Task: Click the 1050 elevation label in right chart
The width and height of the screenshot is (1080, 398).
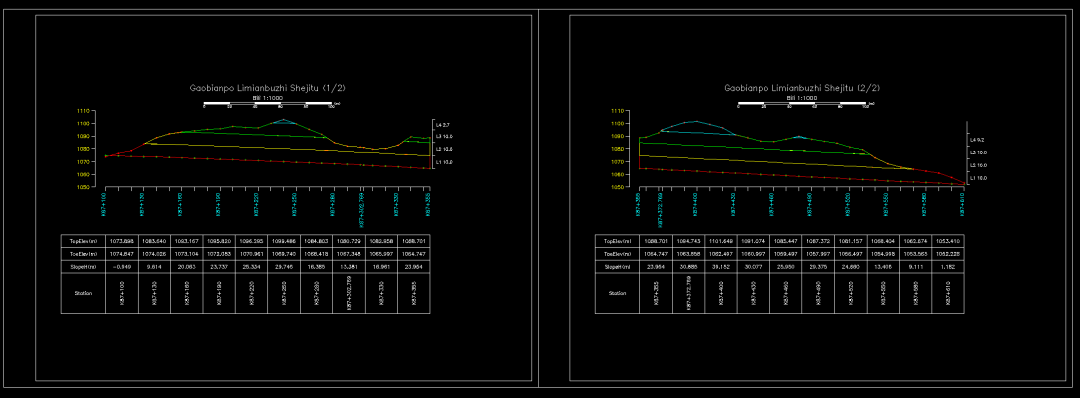Action: (x=618, y=187)
